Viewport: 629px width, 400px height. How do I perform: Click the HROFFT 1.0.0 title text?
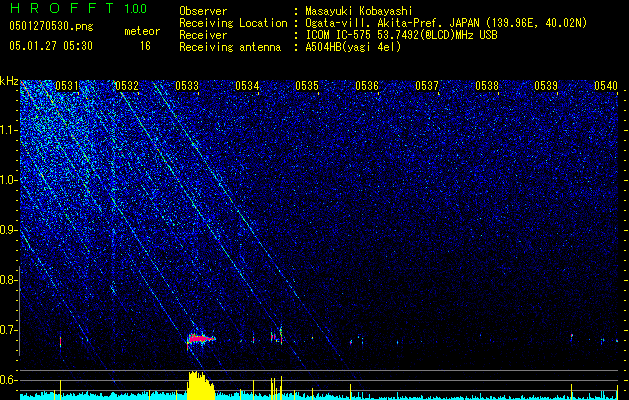(x=78, y=8)
